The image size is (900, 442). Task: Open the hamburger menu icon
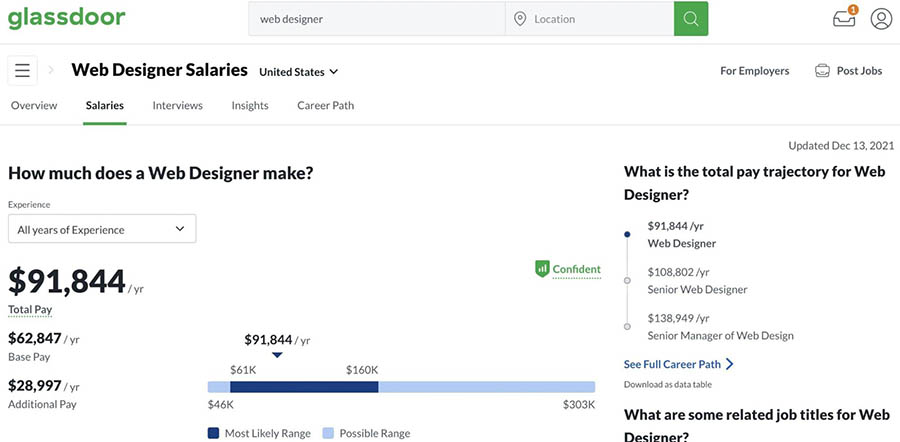pos(22,71)
